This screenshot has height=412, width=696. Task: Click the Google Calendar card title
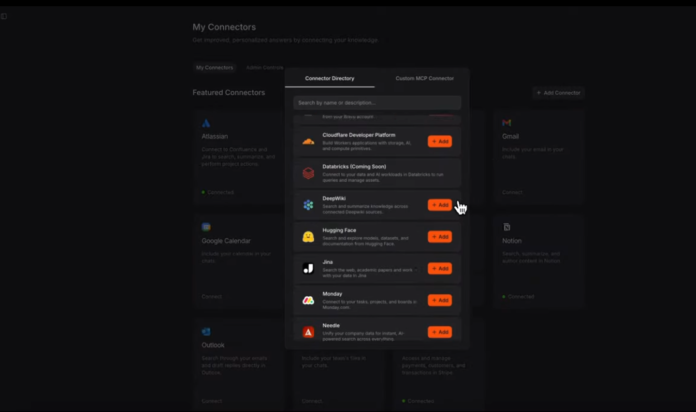(x=226, y=241)
